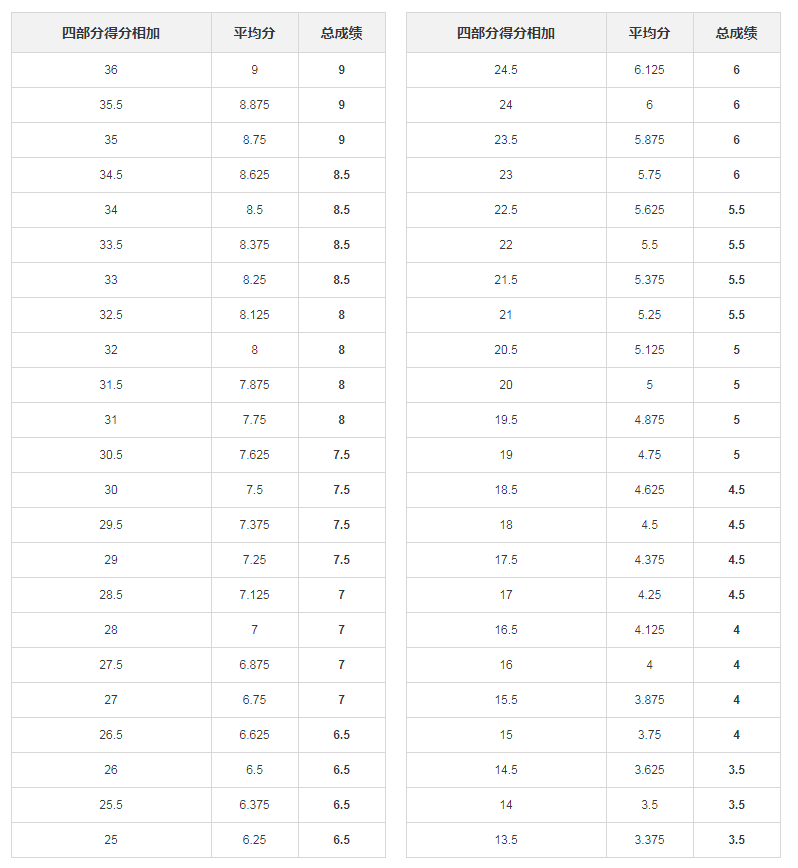Click the average cell 6.125

pyautogui.click(x=649, y=70)
